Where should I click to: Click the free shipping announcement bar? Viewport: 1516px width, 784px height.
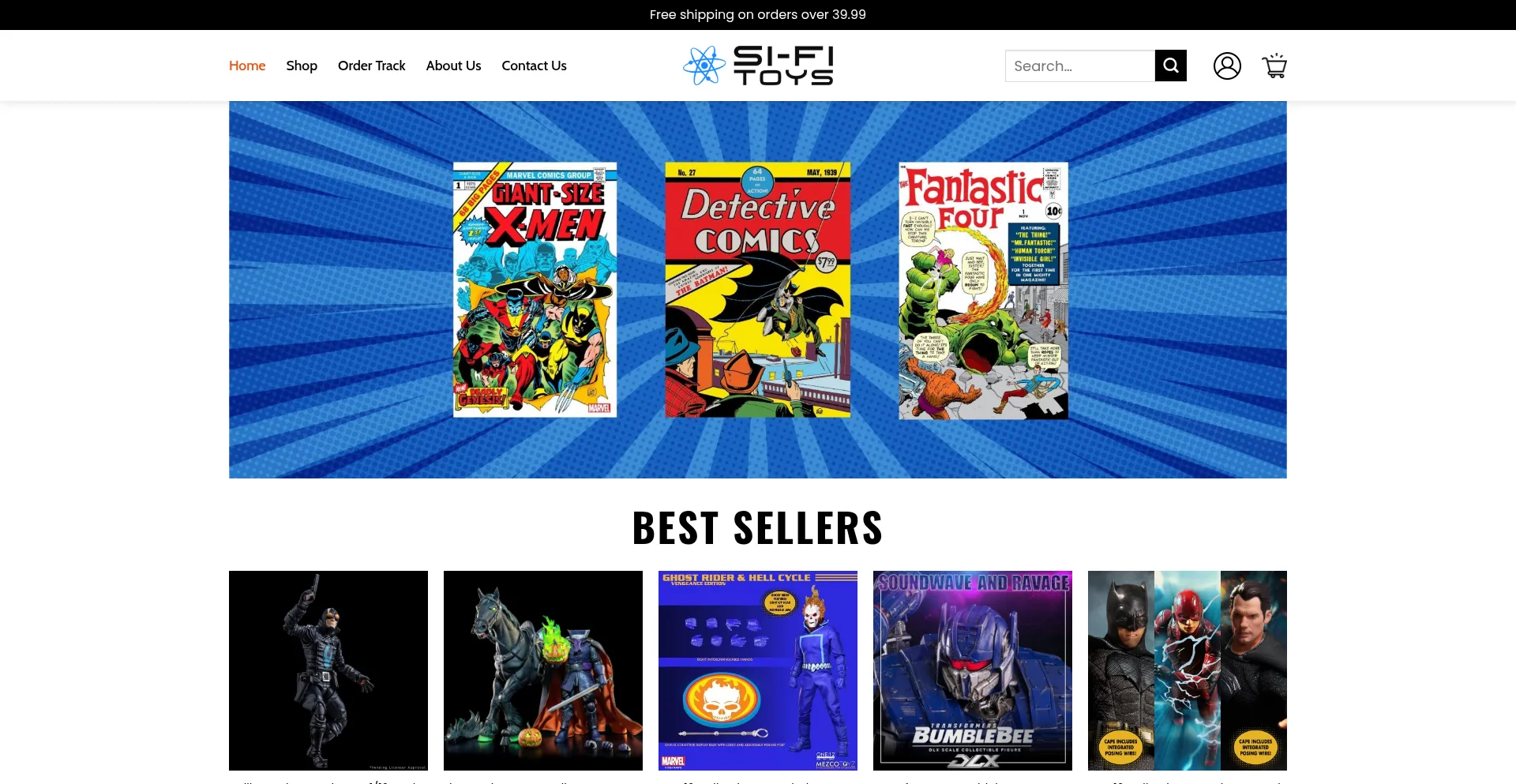[758, 15]
